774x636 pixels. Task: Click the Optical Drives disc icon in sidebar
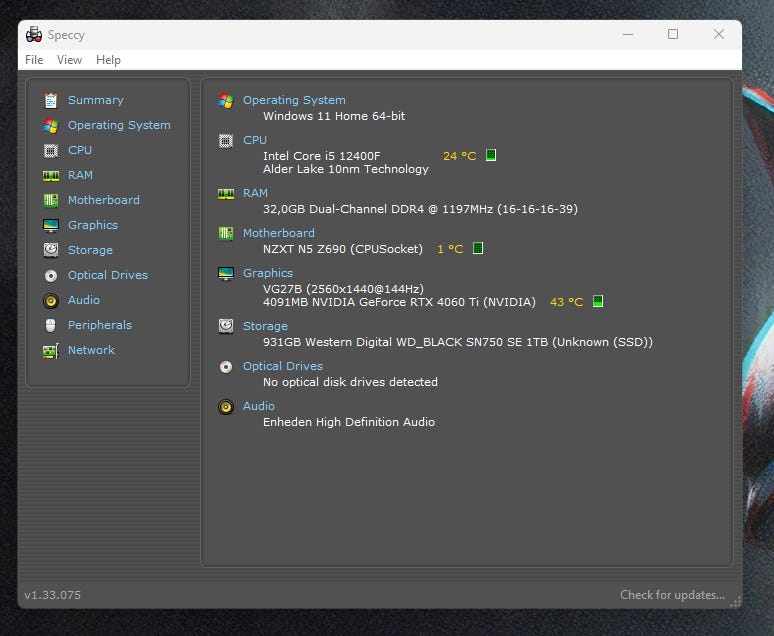50,275
